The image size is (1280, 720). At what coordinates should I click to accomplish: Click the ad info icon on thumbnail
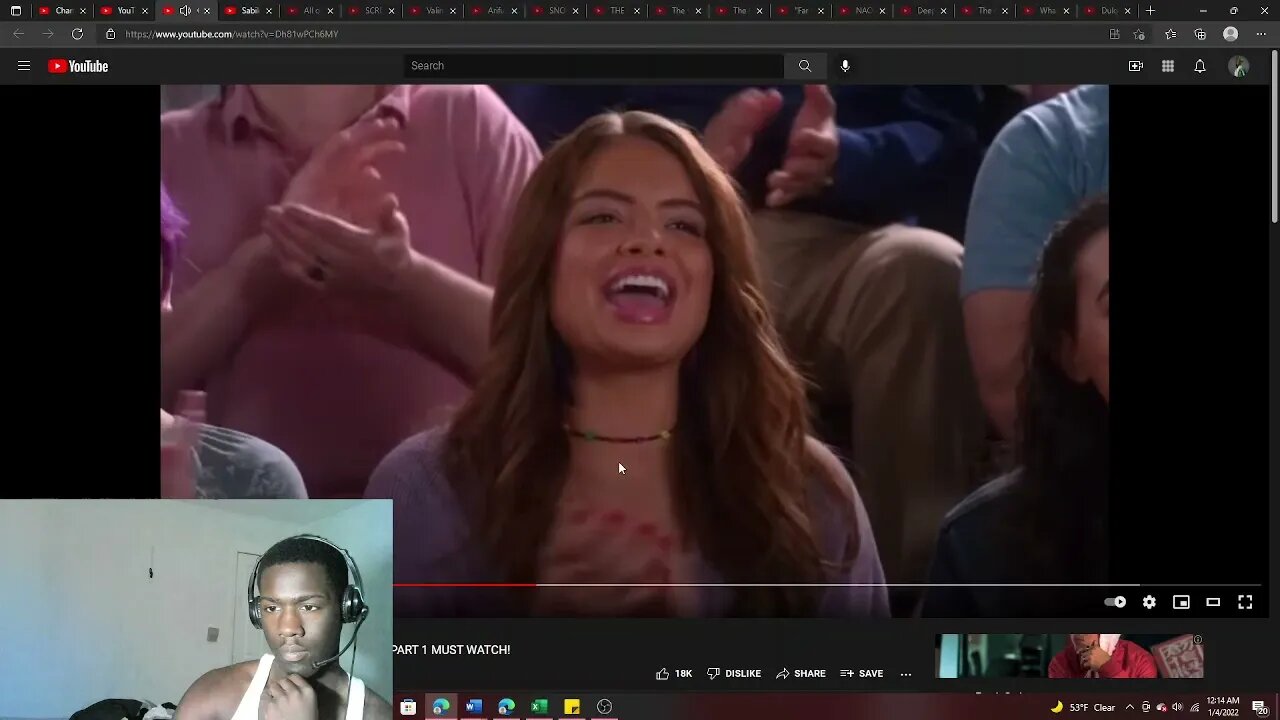1197,640
